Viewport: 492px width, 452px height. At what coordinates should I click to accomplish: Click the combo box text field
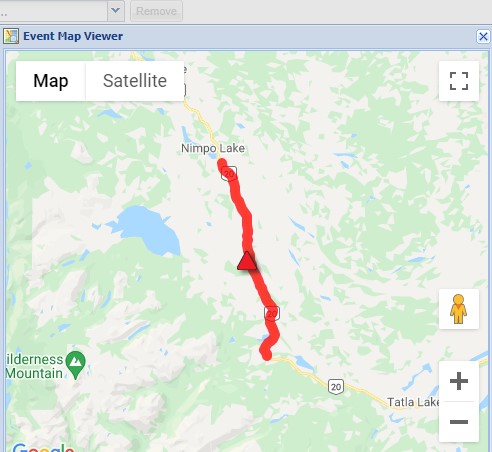(x=53, y=11)
